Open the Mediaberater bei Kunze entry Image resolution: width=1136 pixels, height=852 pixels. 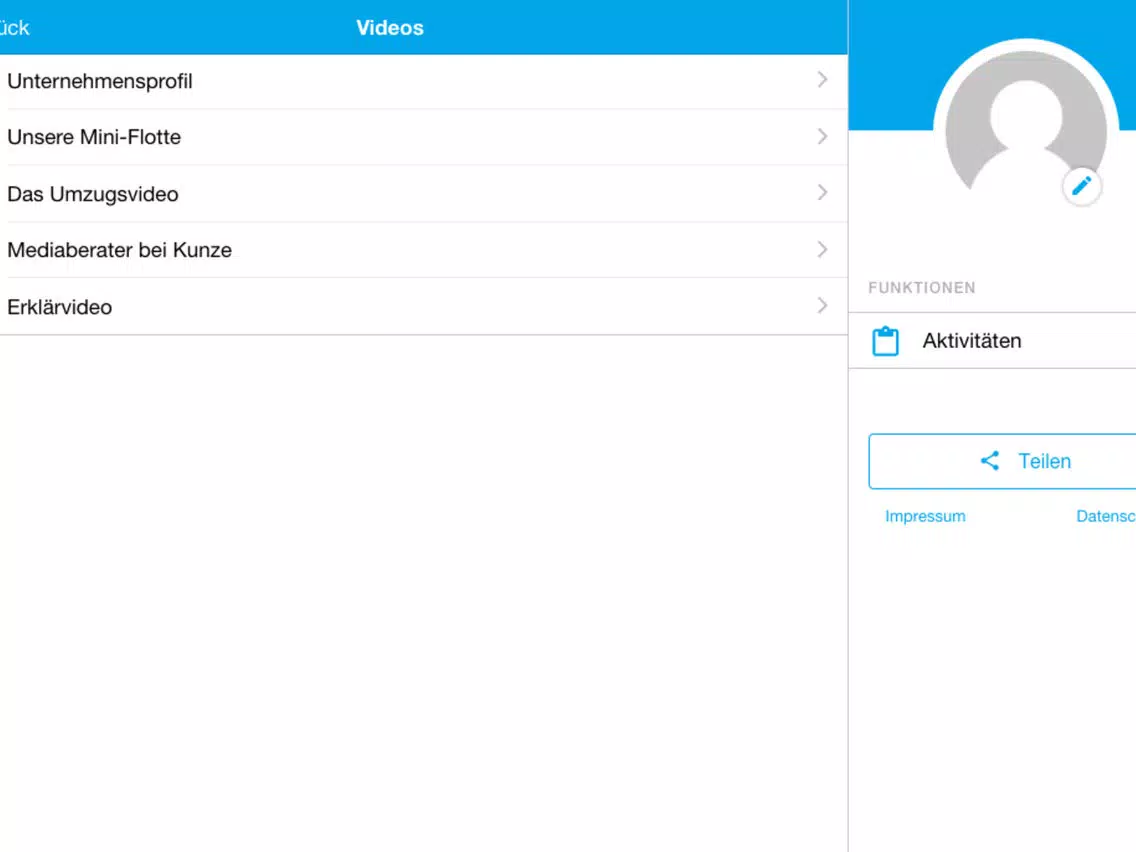(423, 250)
